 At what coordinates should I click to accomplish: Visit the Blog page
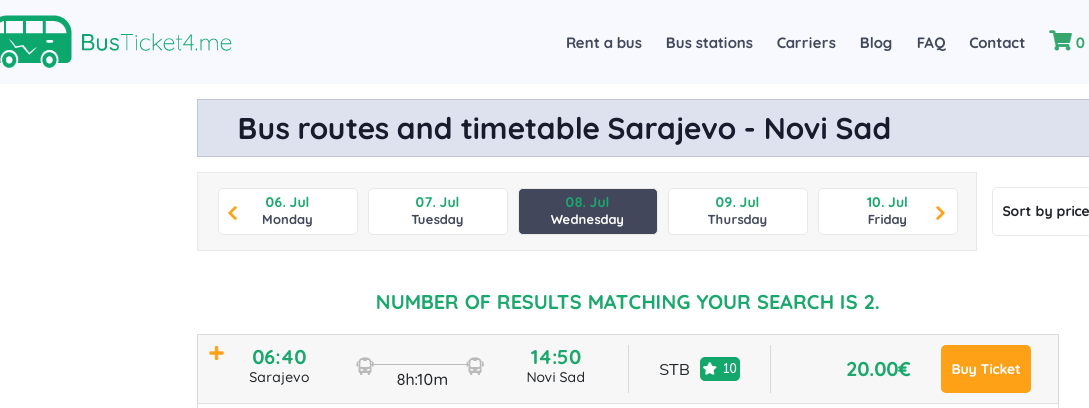pos(876,43)
